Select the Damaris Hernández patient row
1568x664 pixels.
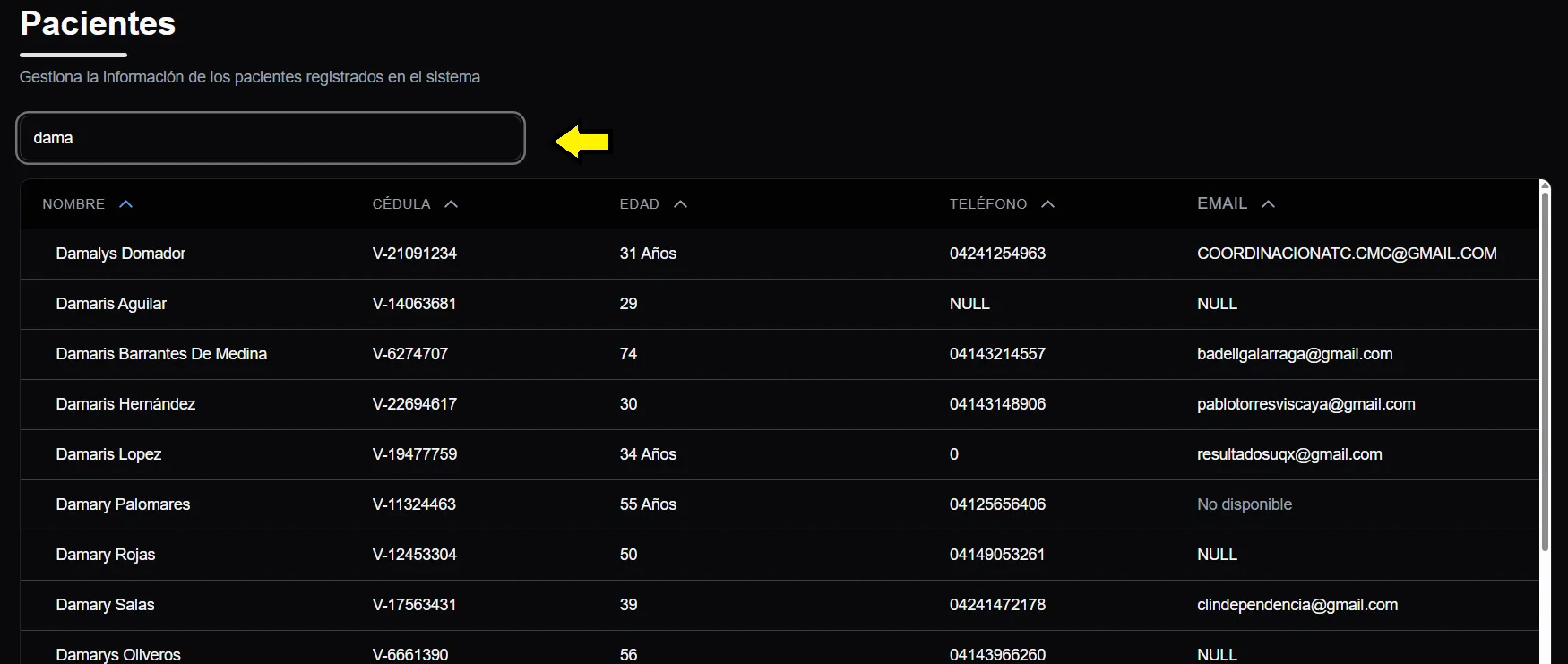(x=125, y=404)
